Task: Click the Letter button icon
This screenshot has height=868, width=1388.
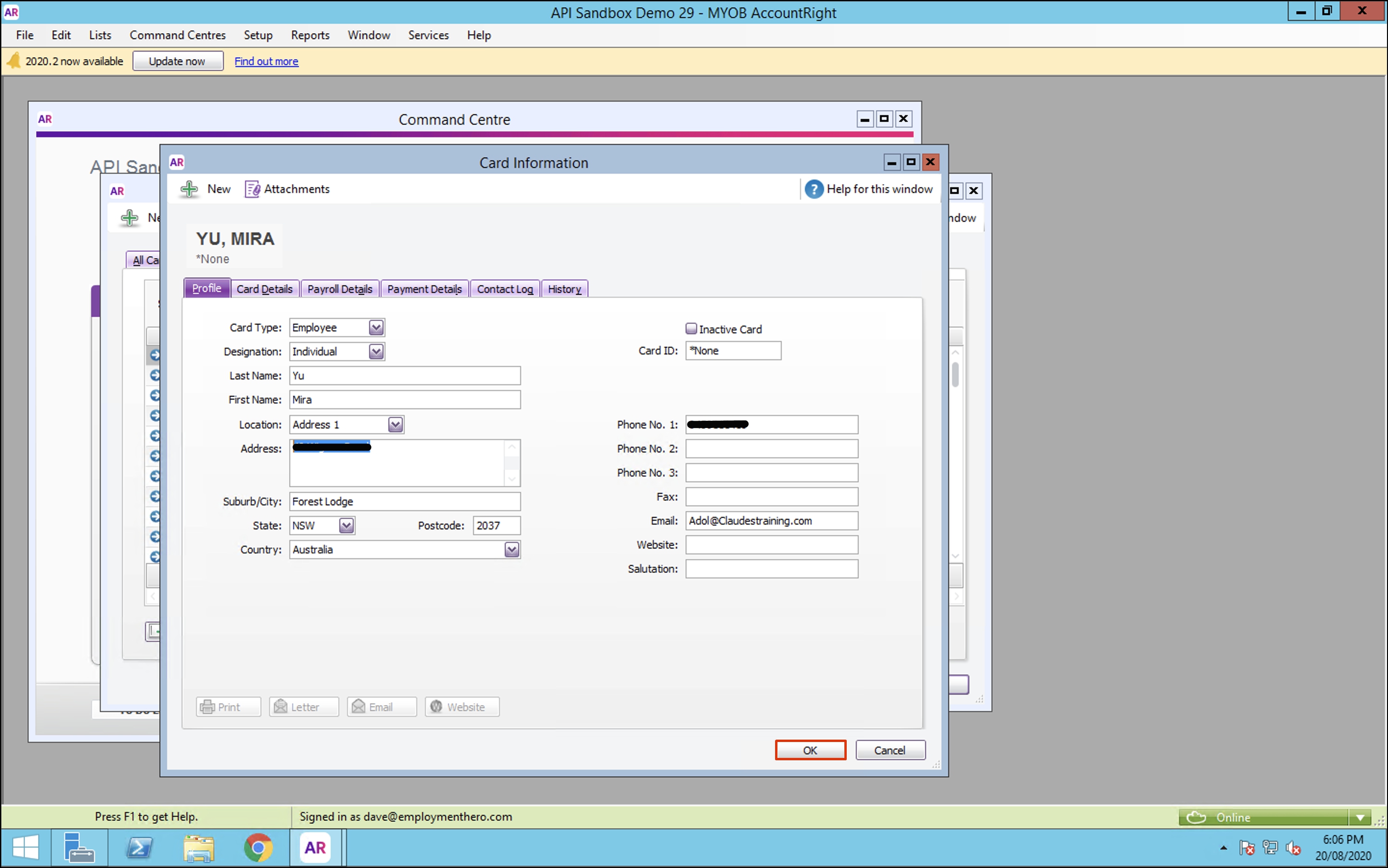Action: point(281,707)
